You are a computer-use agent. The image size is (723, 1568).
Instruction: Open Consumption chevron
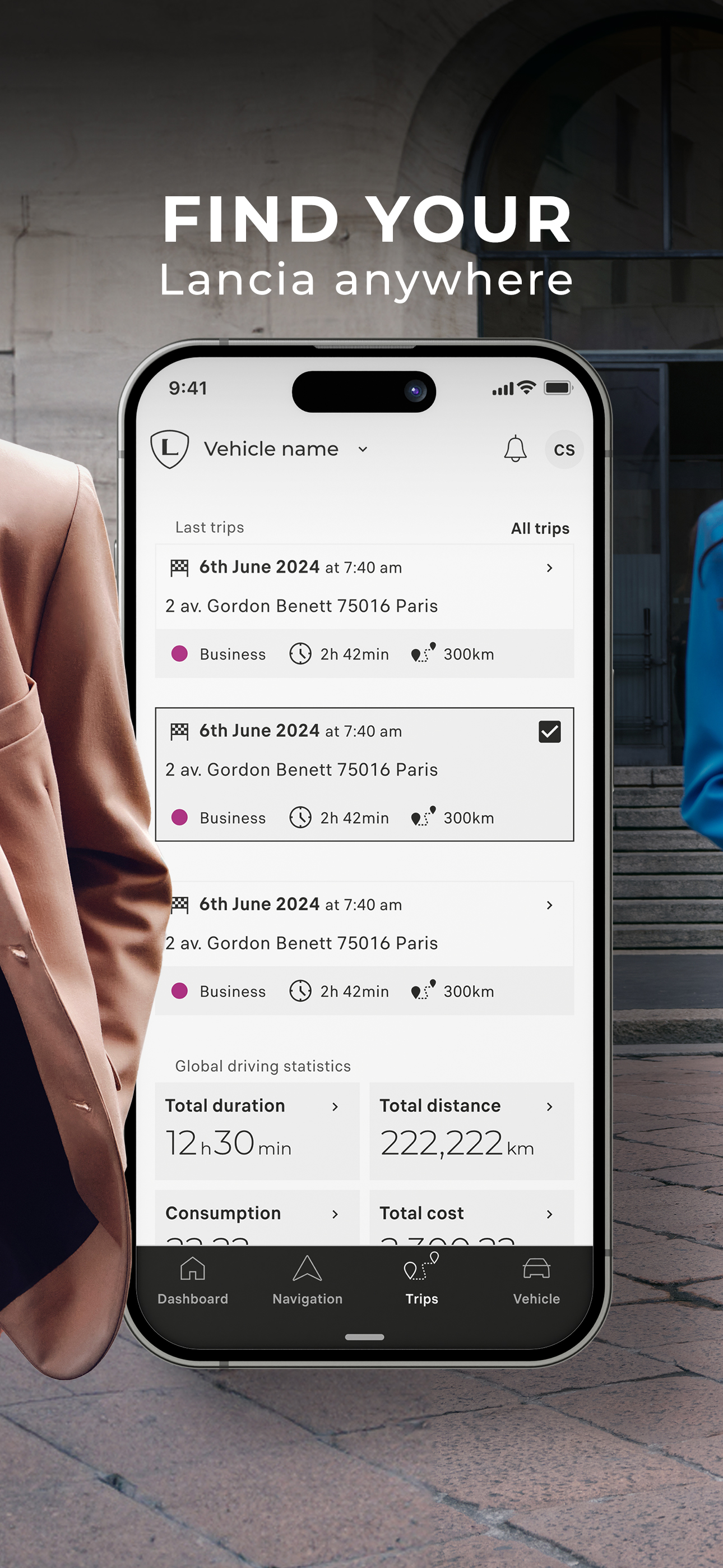(x=335, y=1214)
